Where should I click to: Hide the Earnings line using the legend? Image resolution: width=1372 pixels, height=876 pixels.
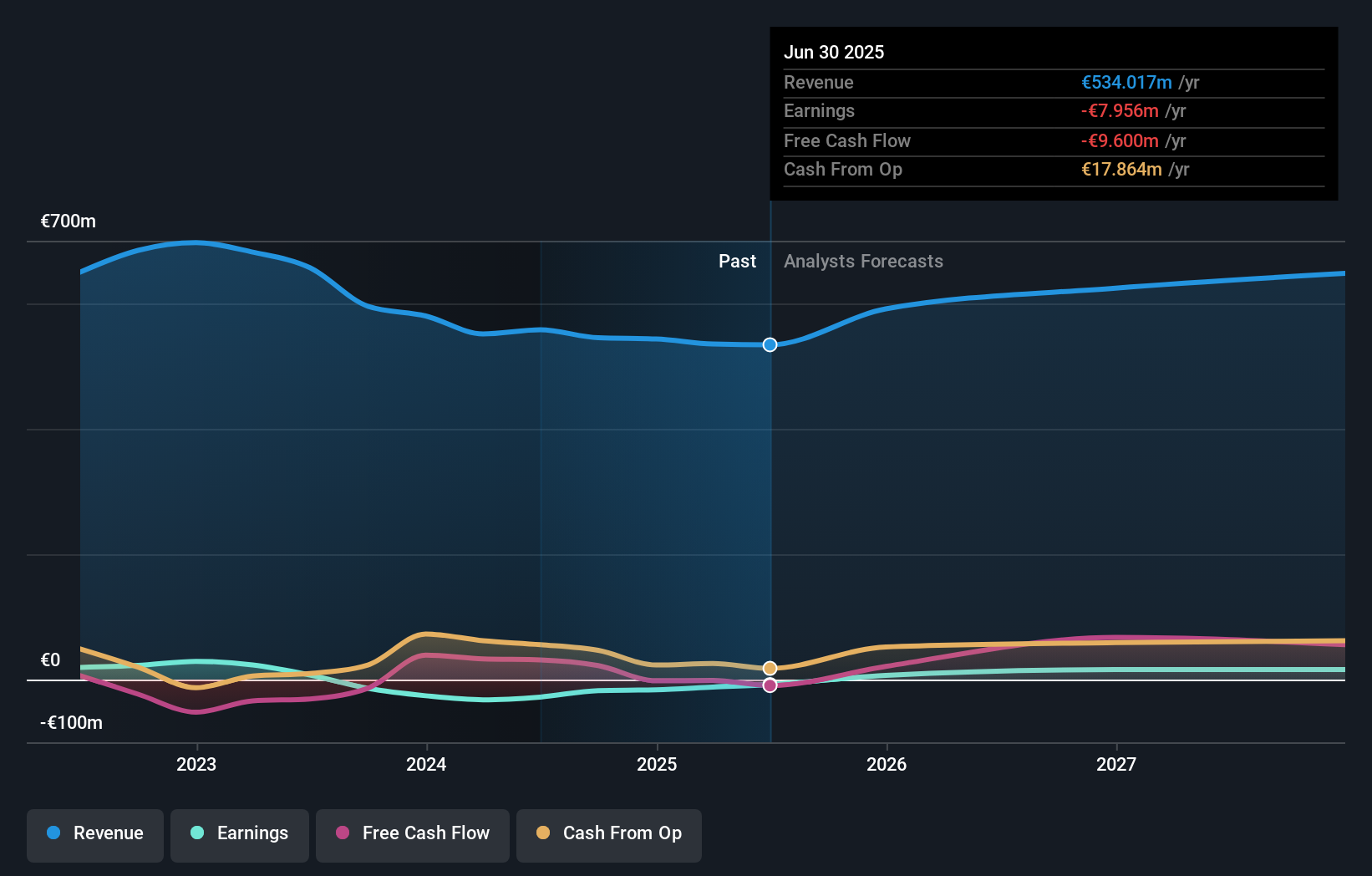pyautogui.click(x=239, y=834)
